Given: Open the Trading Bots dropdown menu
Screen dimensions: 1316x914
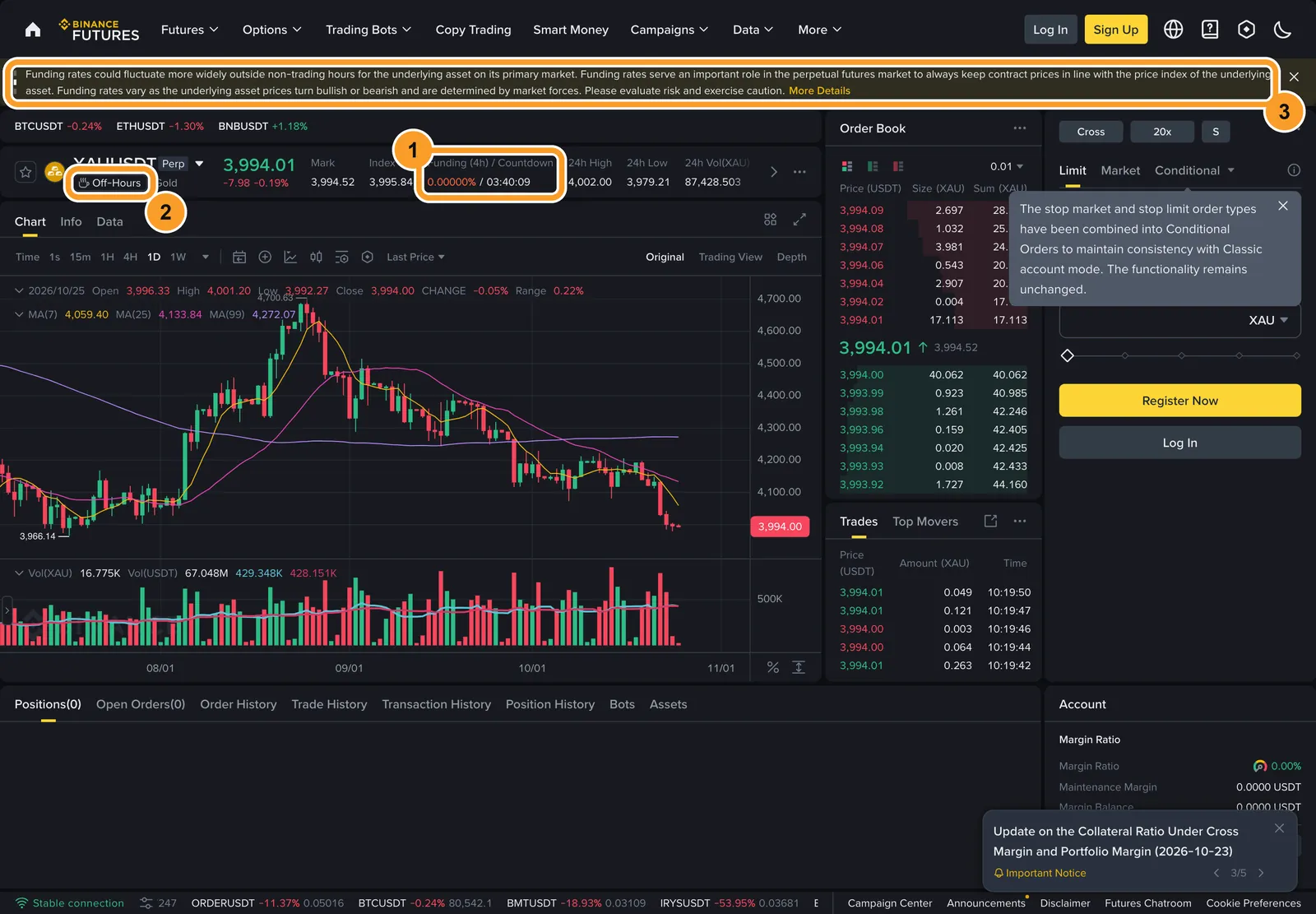Looking at the screenshot, I should pyautogui.click(x=368, y=30).
